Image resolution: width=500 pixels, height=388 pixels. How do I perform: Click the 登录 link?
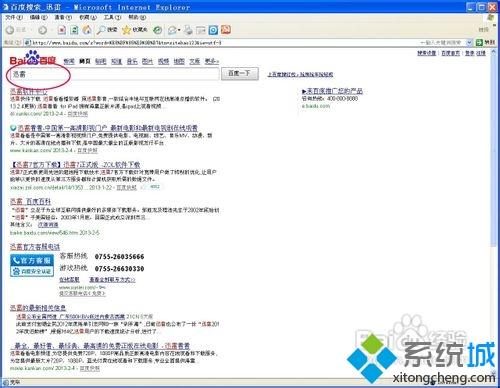(x=470, y=53)
